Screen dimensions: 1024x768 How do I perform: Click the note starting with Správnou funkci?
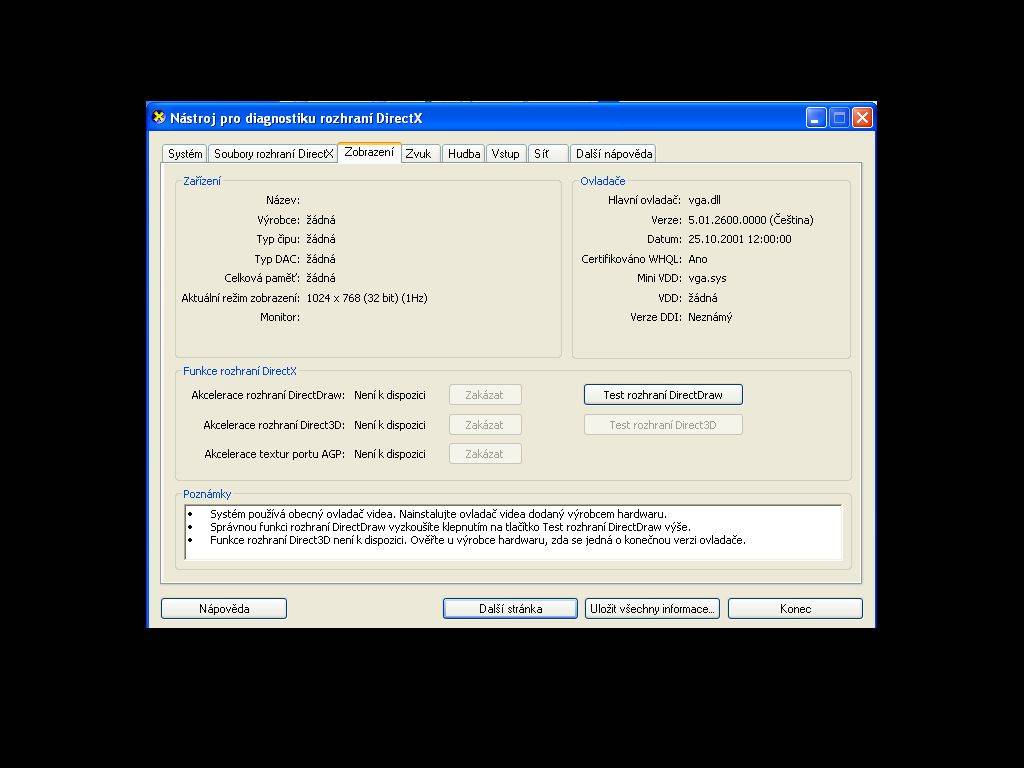(x=450, y=527)
